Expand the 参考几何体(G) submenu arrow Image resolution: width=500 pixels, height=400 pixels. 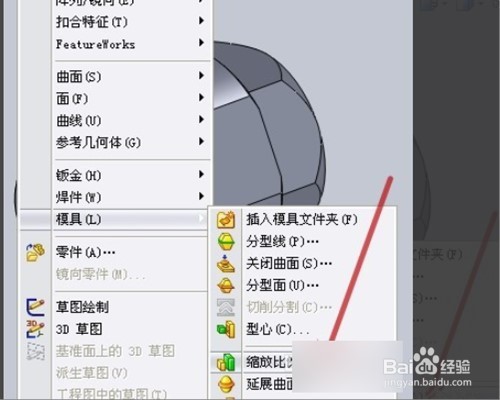pyautogui.click(x=201, y=142)
